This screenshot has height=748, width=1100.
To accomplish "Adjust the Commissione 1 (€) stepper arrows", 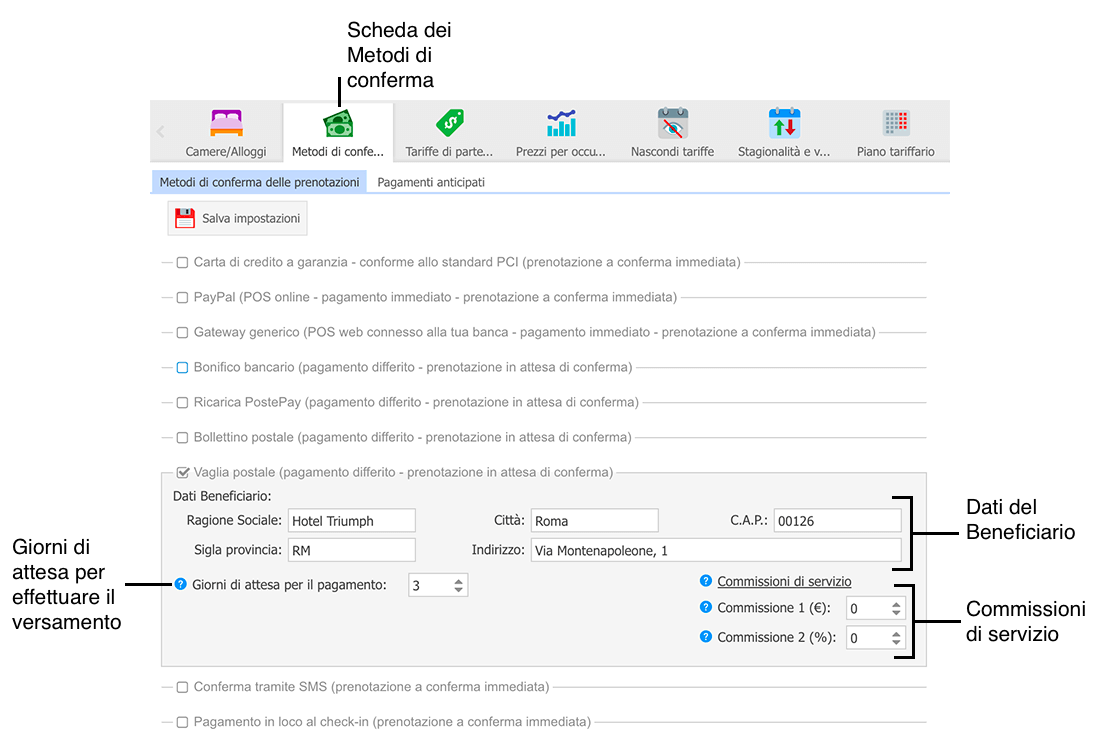I will coord(897,608).
